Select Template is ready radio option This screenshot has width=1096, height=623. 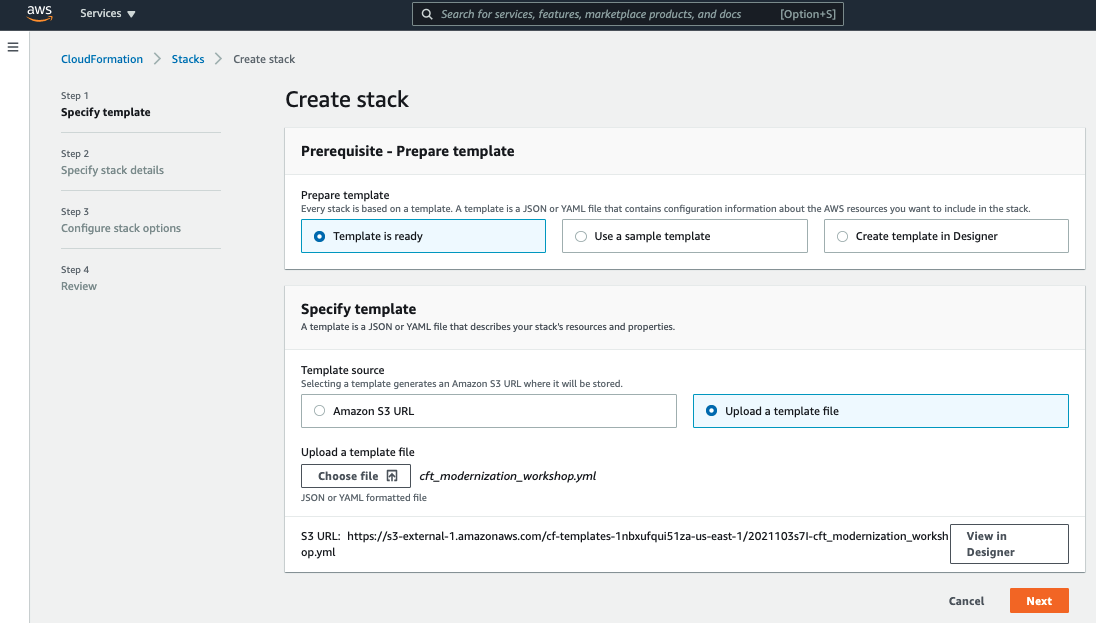point(423,236)
